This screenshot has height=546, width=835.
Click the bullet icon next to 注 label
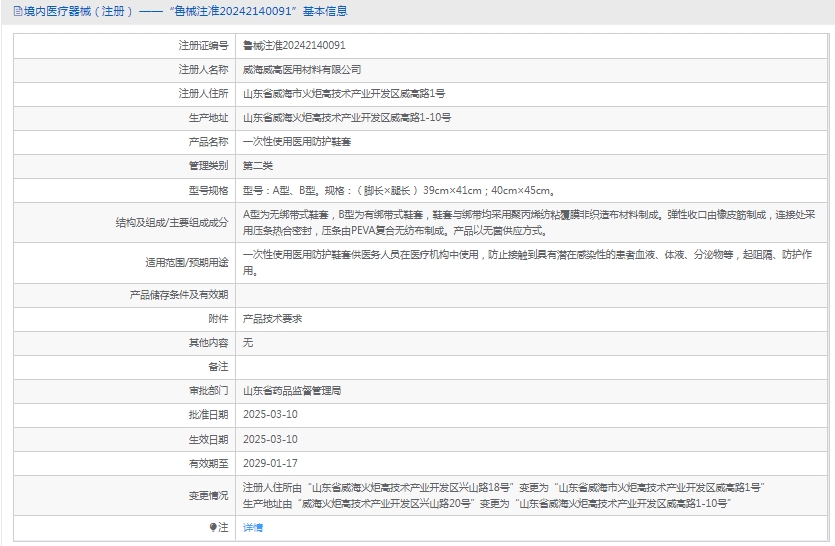point(213,527)
